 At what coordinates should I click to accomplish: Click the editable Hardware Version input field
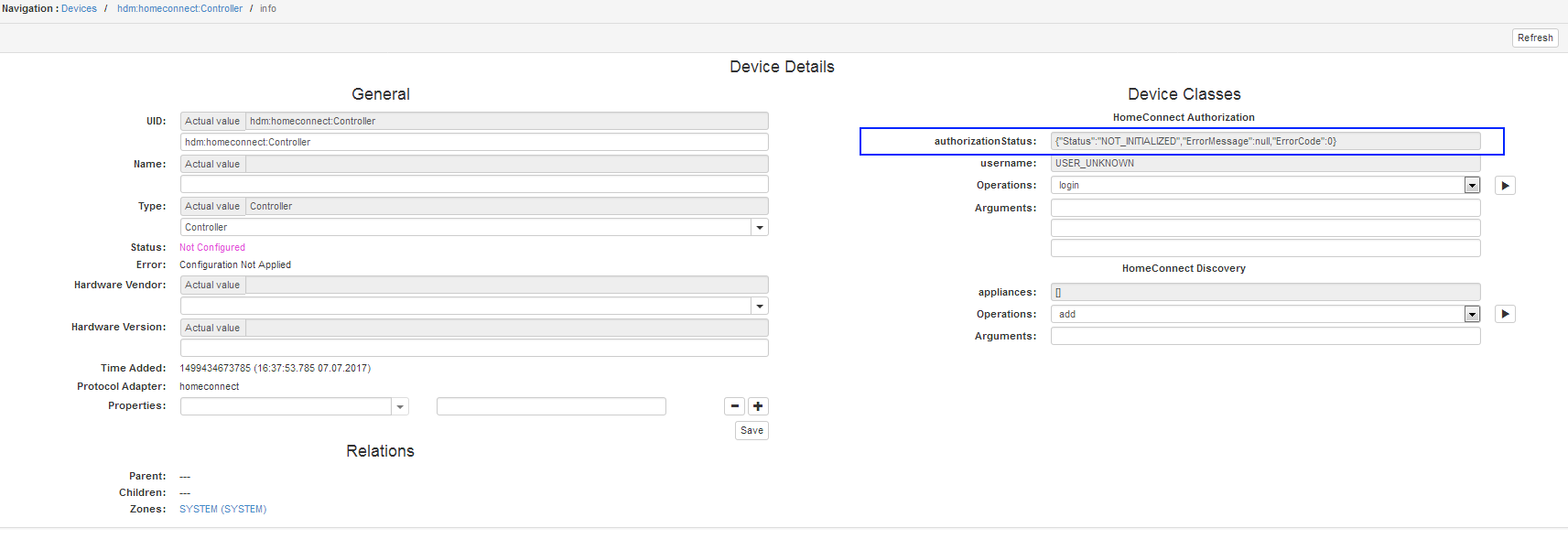pyautogui.click(x=474, y=348)
